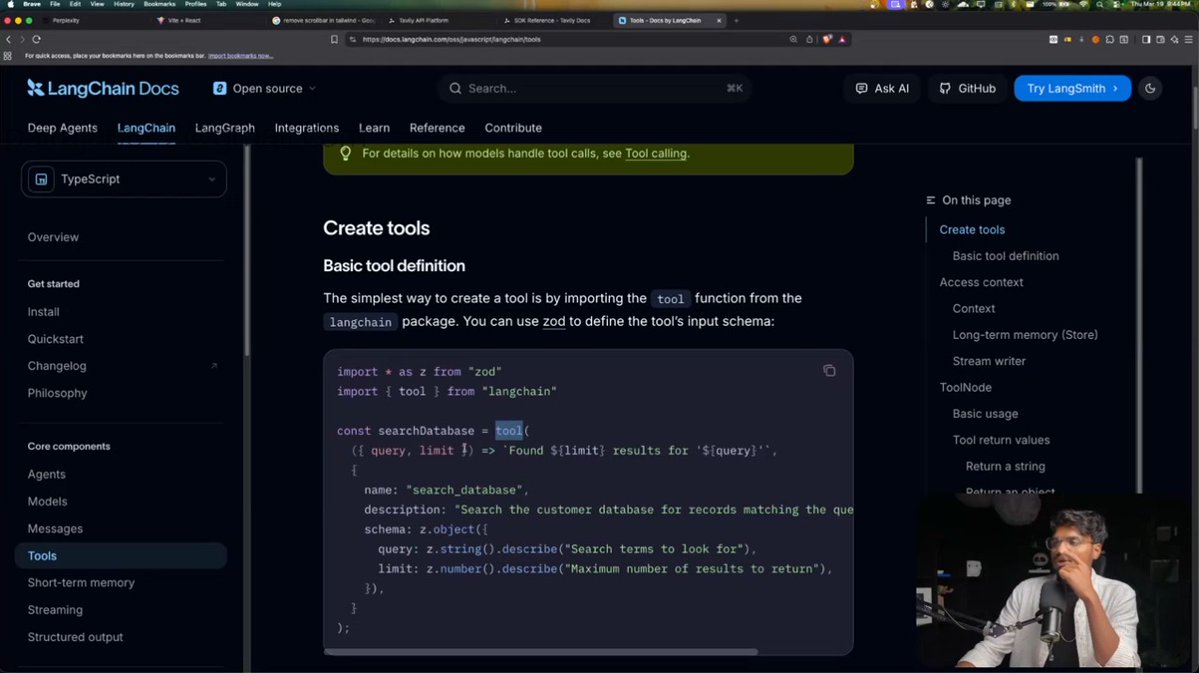Open the Contribute tab
The width and height of the screenshot is (1199, 673).
point(513,128)
